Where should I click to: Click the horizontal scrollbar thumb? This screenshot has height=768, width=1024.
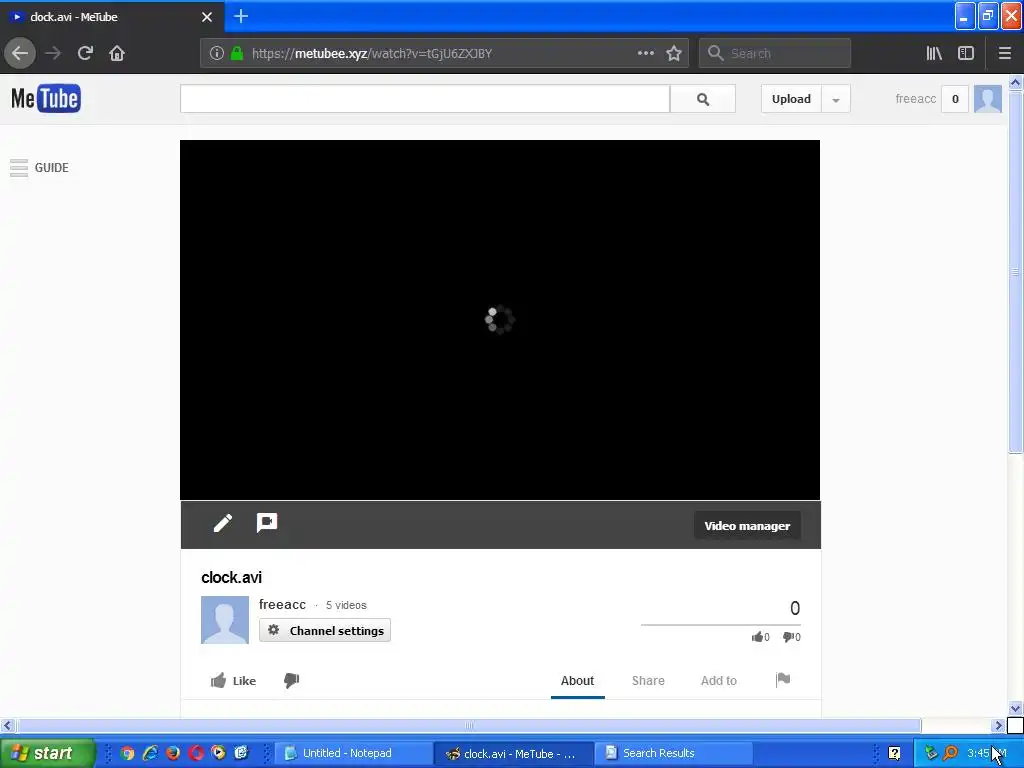point(468,725)
